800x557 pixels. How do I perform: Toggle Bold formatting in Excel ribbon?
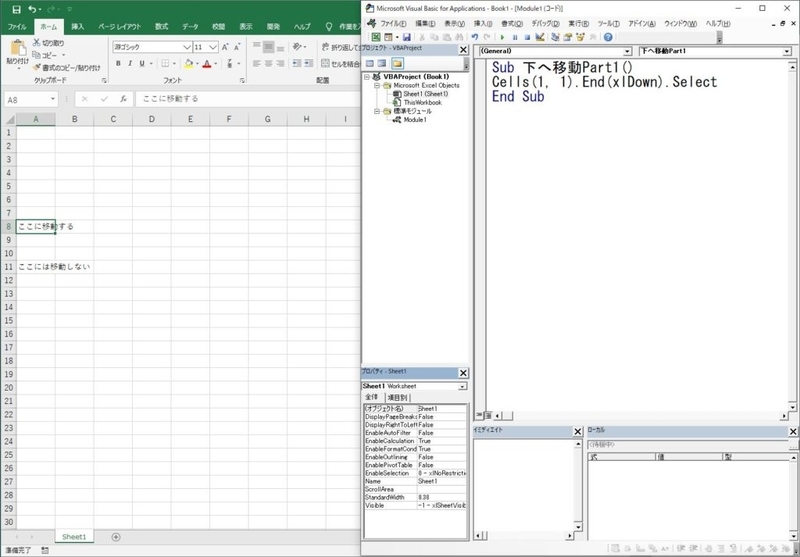tap(118, 63)
